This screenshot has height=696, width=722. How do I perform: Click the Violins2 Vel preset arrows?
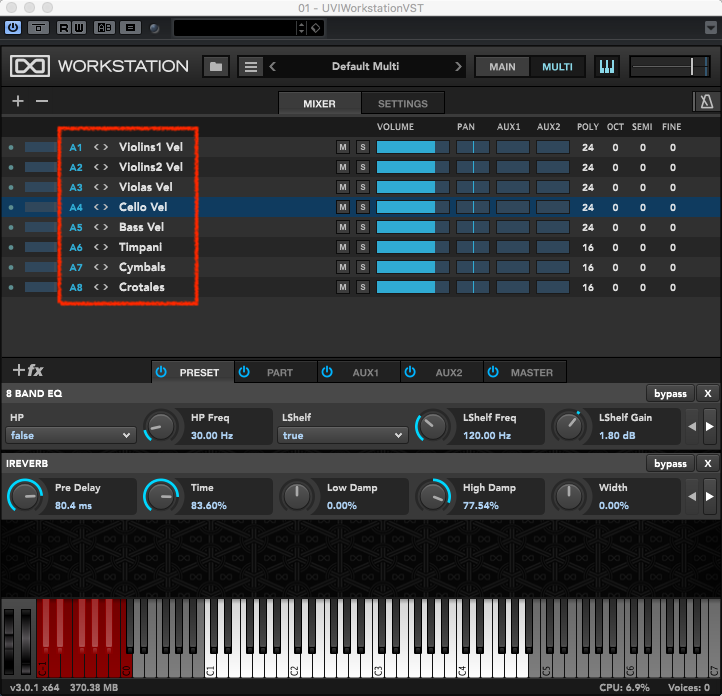(x=101, y=167)
